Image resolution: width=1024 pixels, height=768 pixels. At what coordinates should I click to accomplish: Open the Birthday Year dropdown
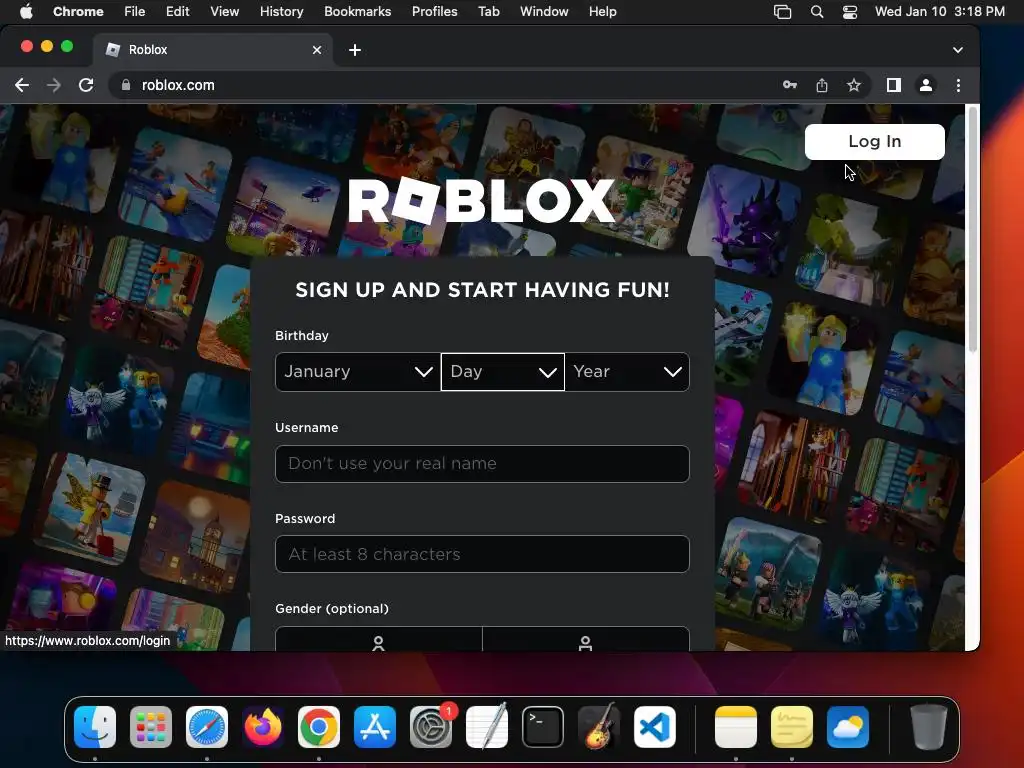point(627,372)
